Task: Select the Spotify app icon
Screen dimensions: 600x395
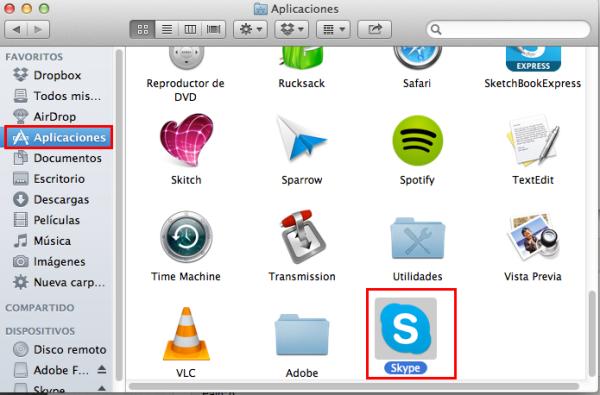Action: (x=417, y=140)
